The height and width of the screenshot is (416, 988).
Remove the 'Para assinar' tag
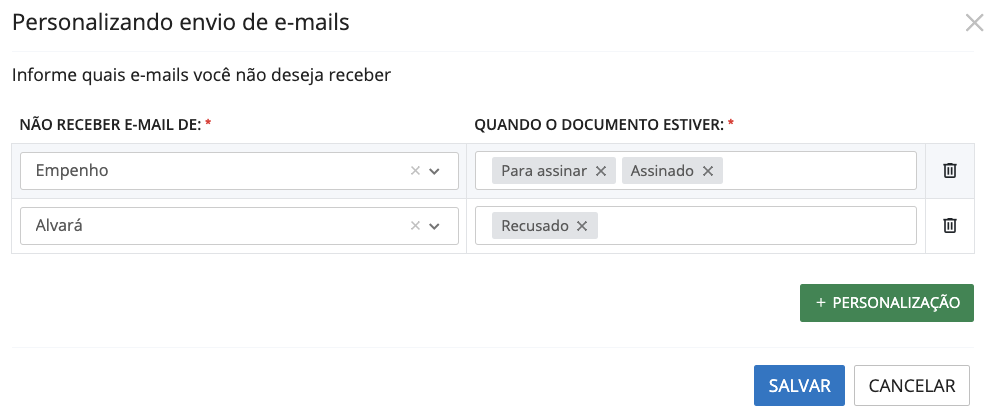(x=601, y=171)
